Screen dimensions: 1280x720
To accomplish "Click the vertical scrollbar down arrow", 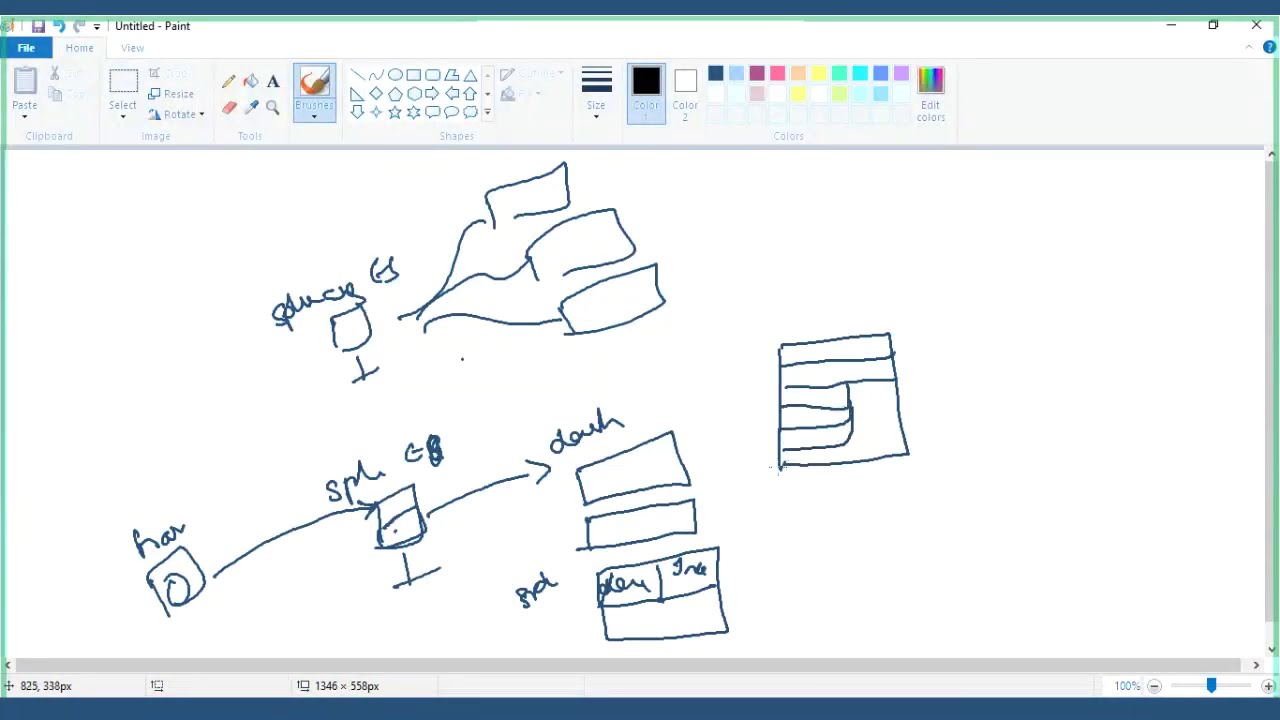I will [x=1272, y=649].
